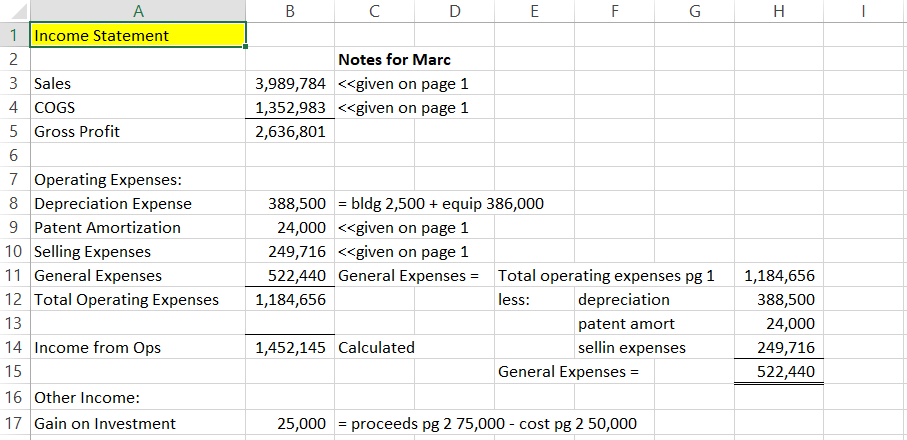Viewport: 907px width, 440px height.
Task: Click the column E header
Action: pos(533,11)
